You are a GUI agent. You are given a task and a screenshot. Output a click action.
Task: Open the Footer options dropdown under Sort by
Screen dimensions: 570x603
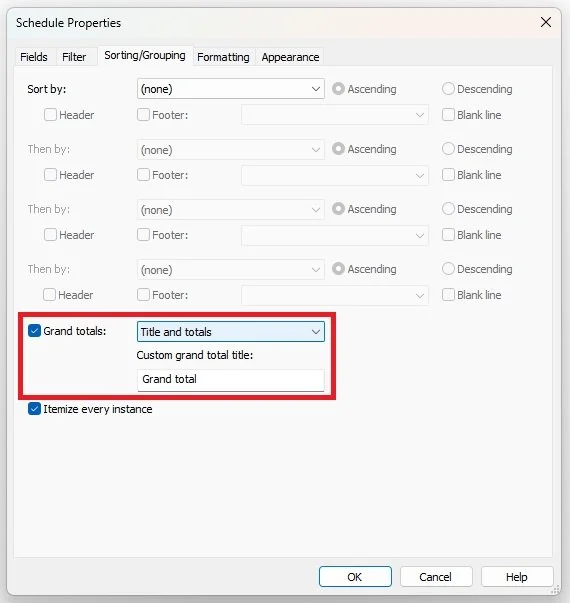pos(335,115)
